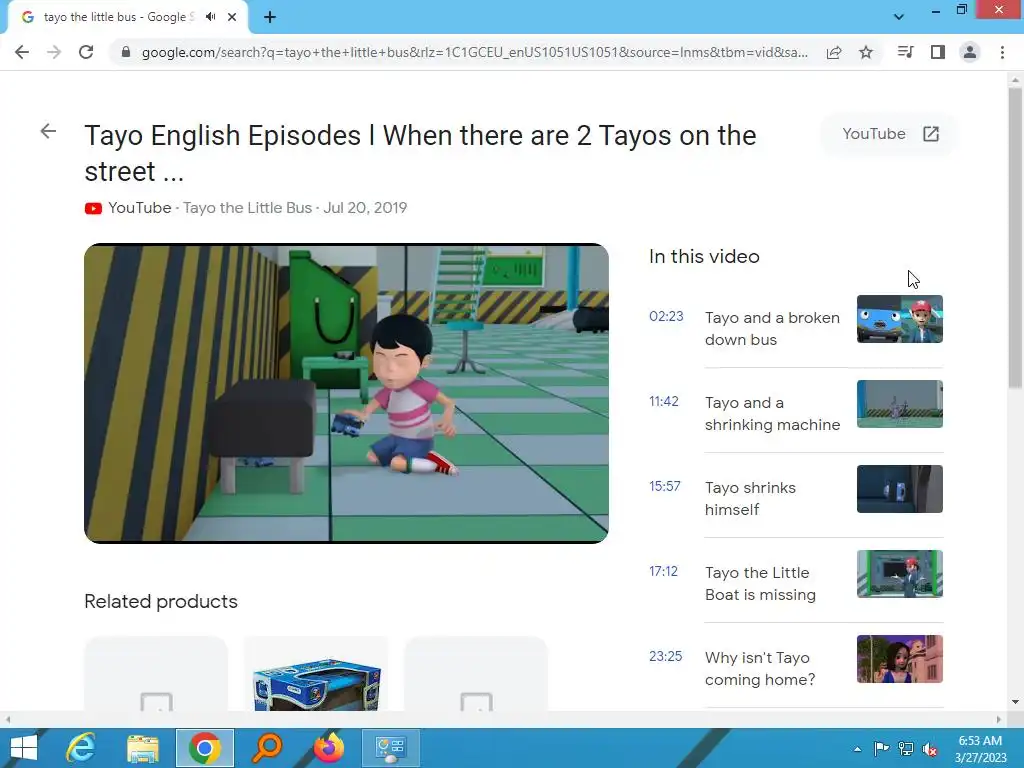Bookmark this page with the star icon
The height and width of the screenshot is (768, 1024).
[x=866, y=52]
